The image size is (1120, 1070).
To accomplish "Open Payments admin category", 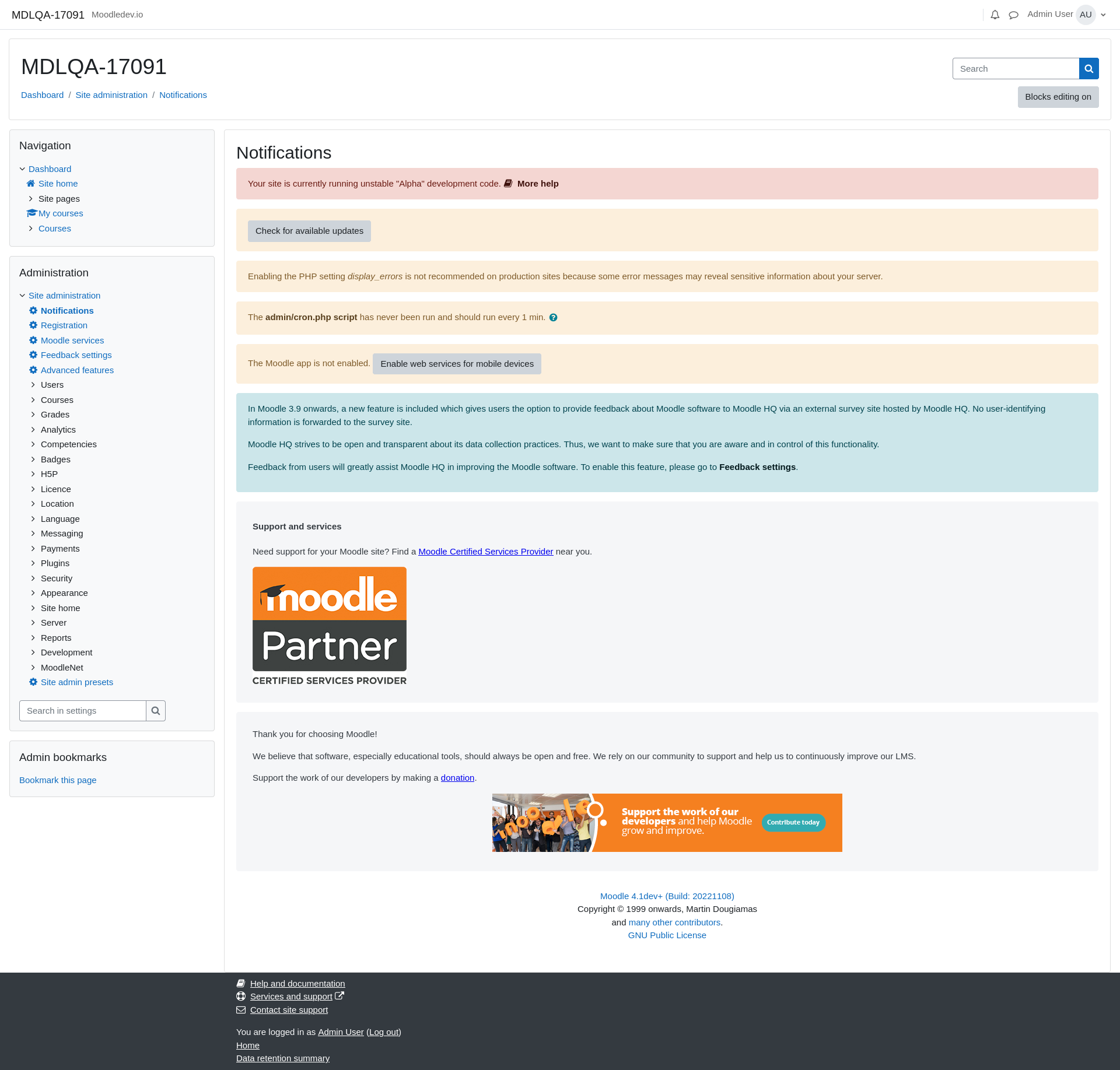I will pos(60,549).
